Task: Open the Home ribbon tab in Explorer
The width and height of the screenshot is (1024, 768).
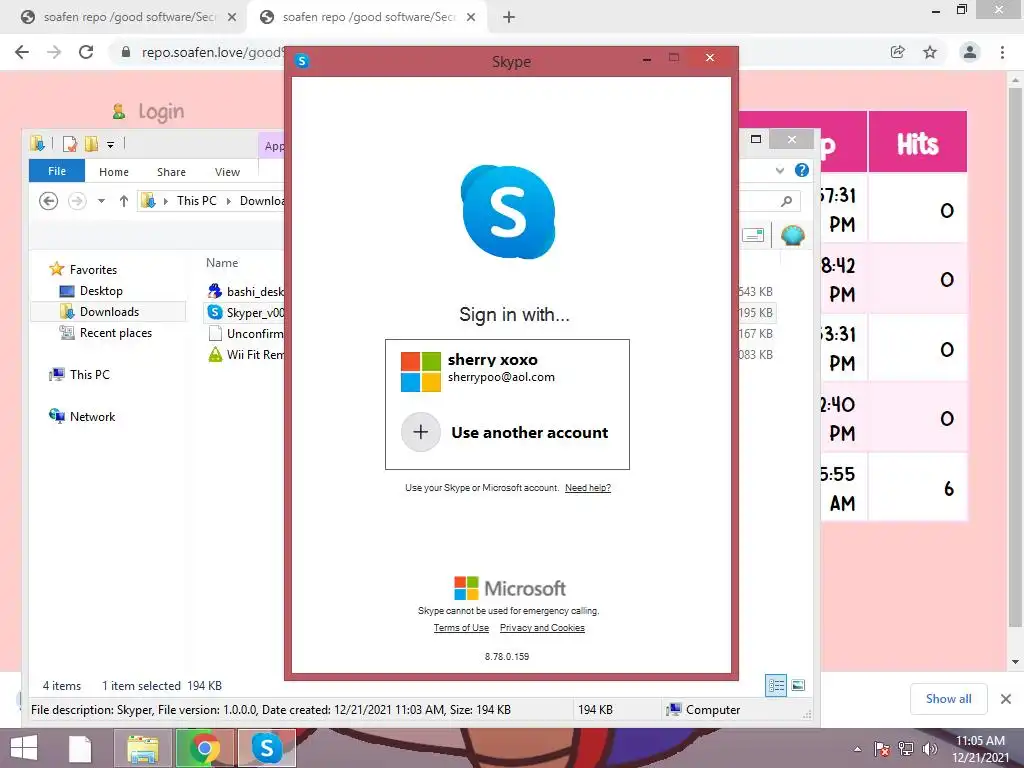Action: click(114, 172)
